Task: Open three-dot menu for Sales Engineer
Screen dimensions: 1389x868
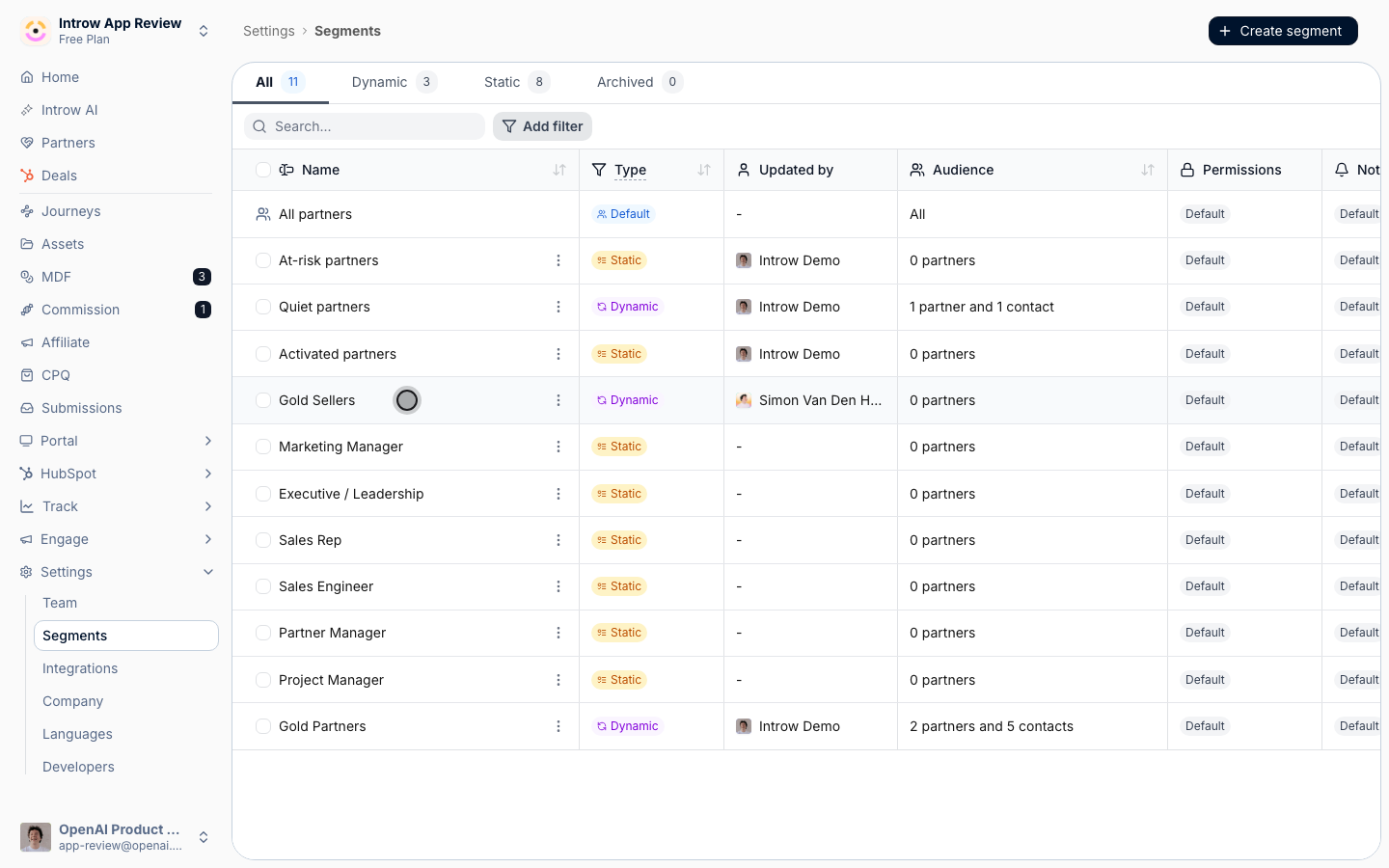Action: 558,586
